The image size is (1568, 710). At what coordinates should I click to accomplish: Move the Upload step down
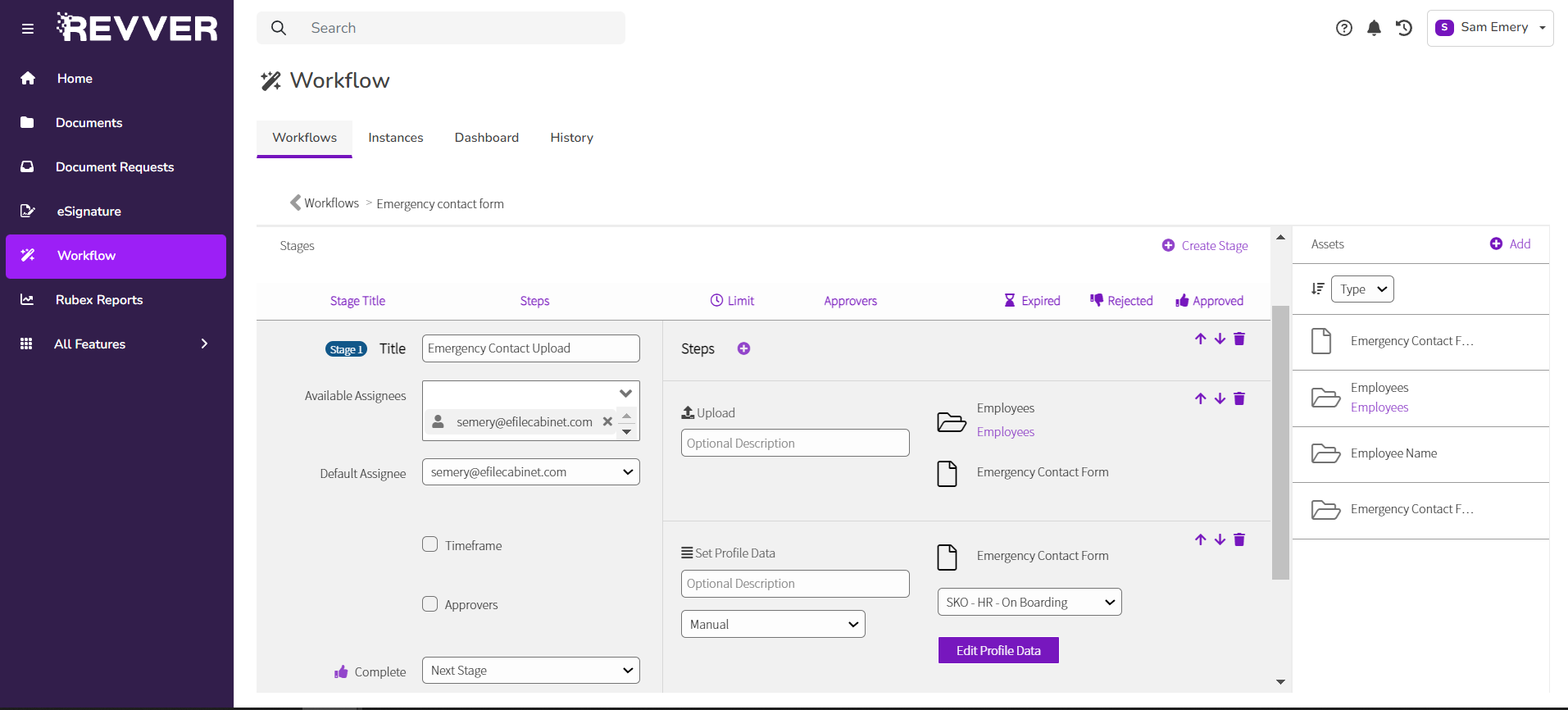[1220, 398]
